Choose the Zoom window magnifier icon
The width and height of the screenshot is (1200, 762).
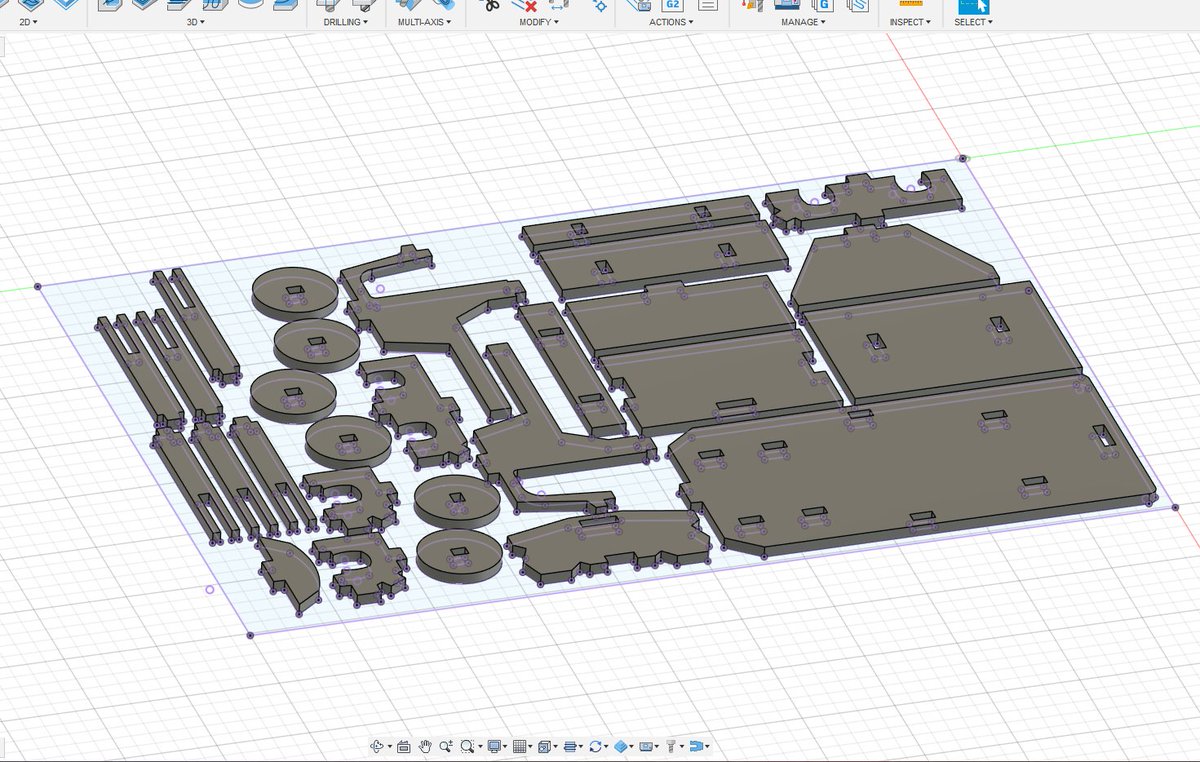(x=467, y=746)
